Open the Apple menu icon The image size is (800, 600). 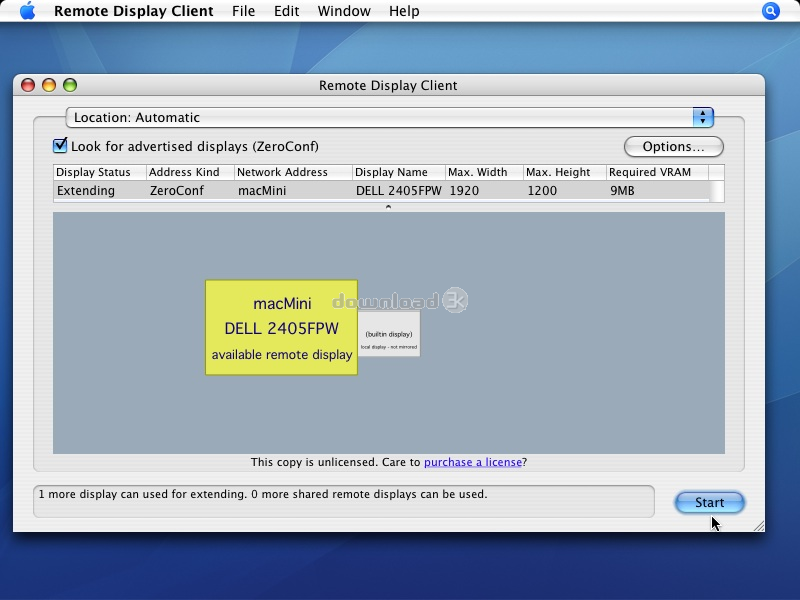tap(27, 11)
